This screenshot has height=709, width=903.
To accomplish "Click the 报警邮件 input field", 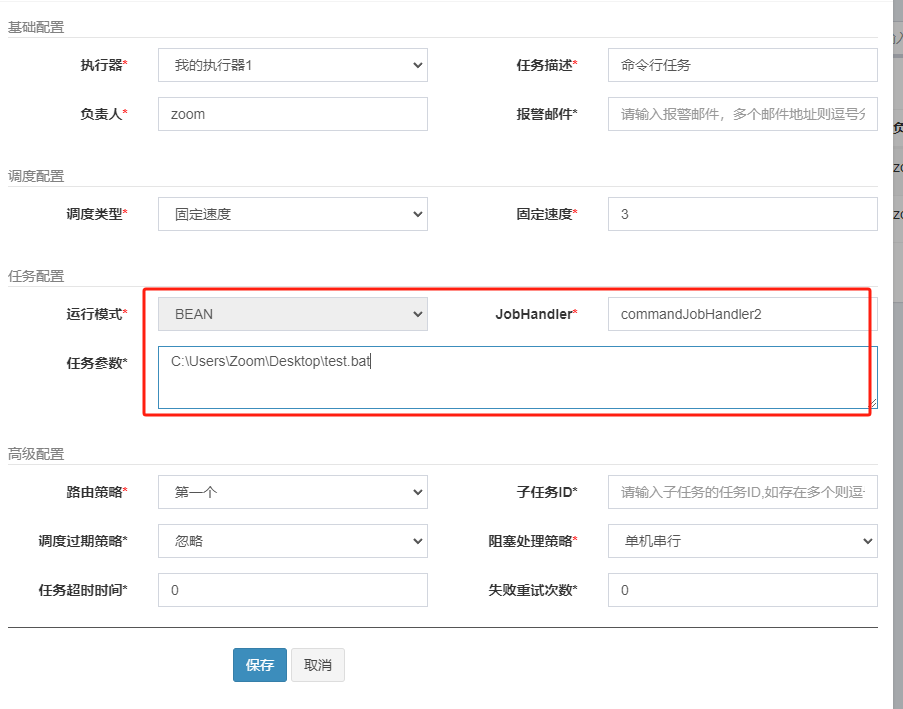I will 742,114.
